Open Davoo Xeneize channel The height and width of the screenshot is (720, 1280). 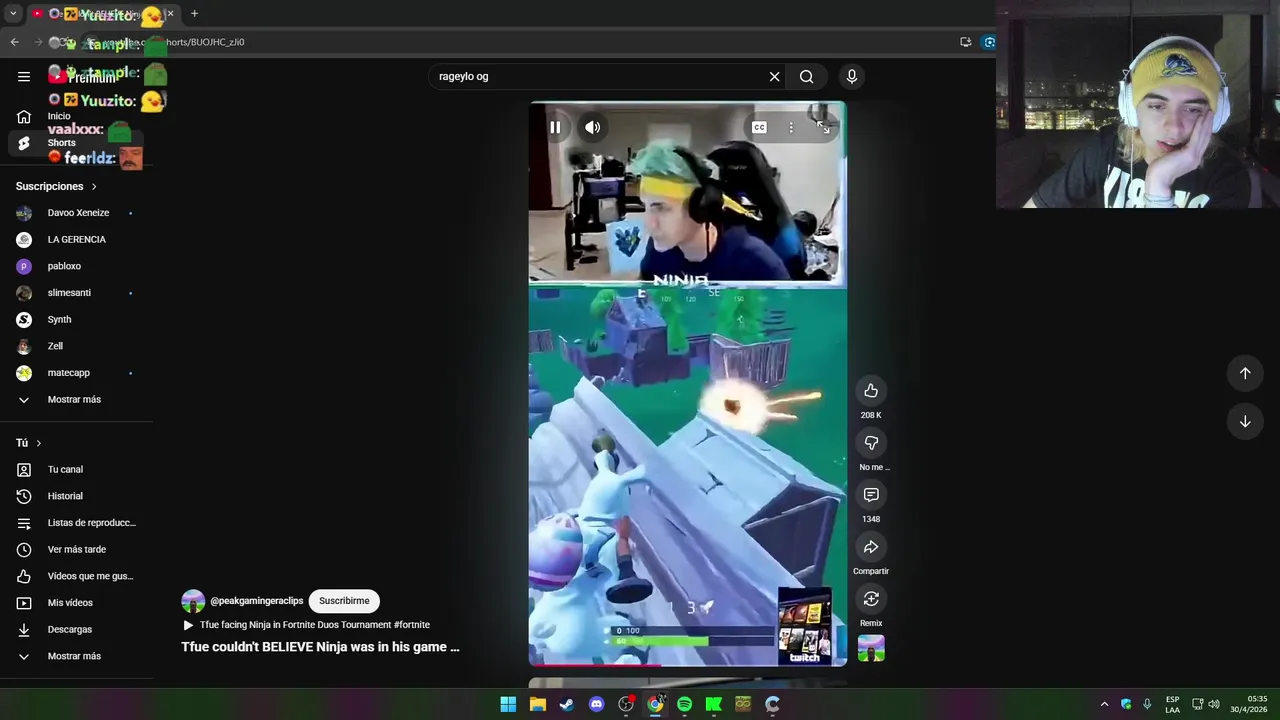pos(78,213)
